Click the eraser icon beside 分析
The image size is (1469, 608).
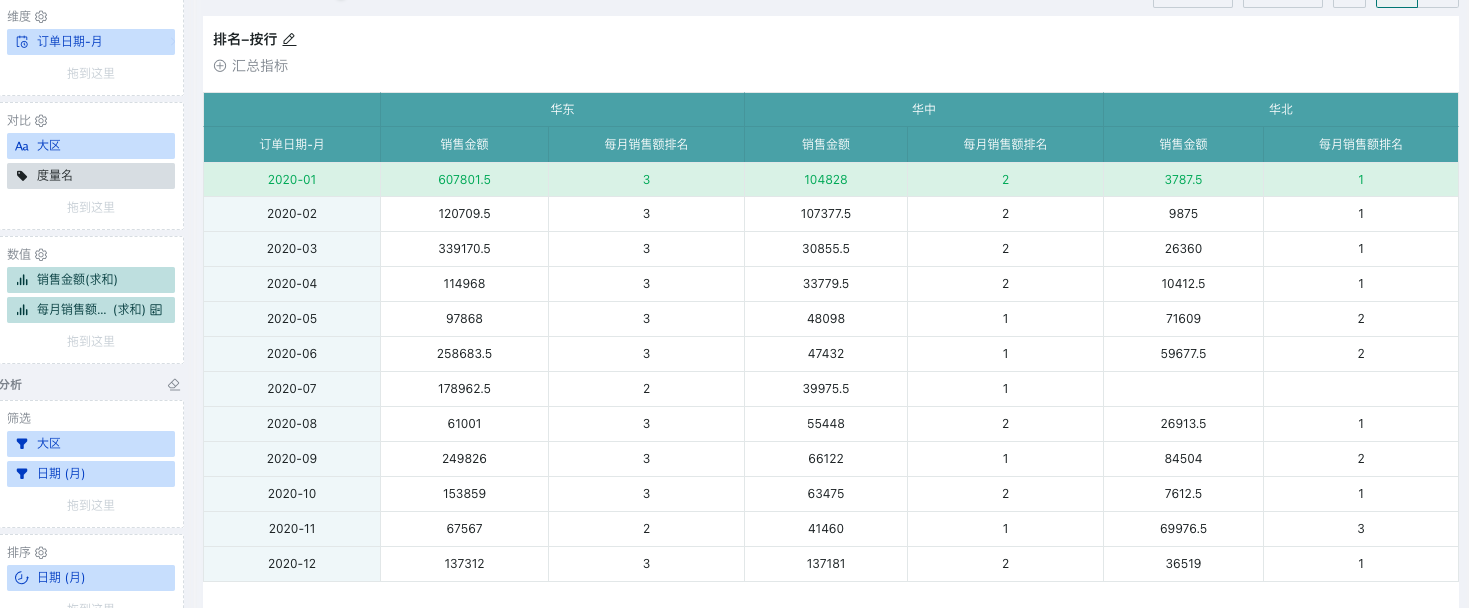tap(173, 385)
